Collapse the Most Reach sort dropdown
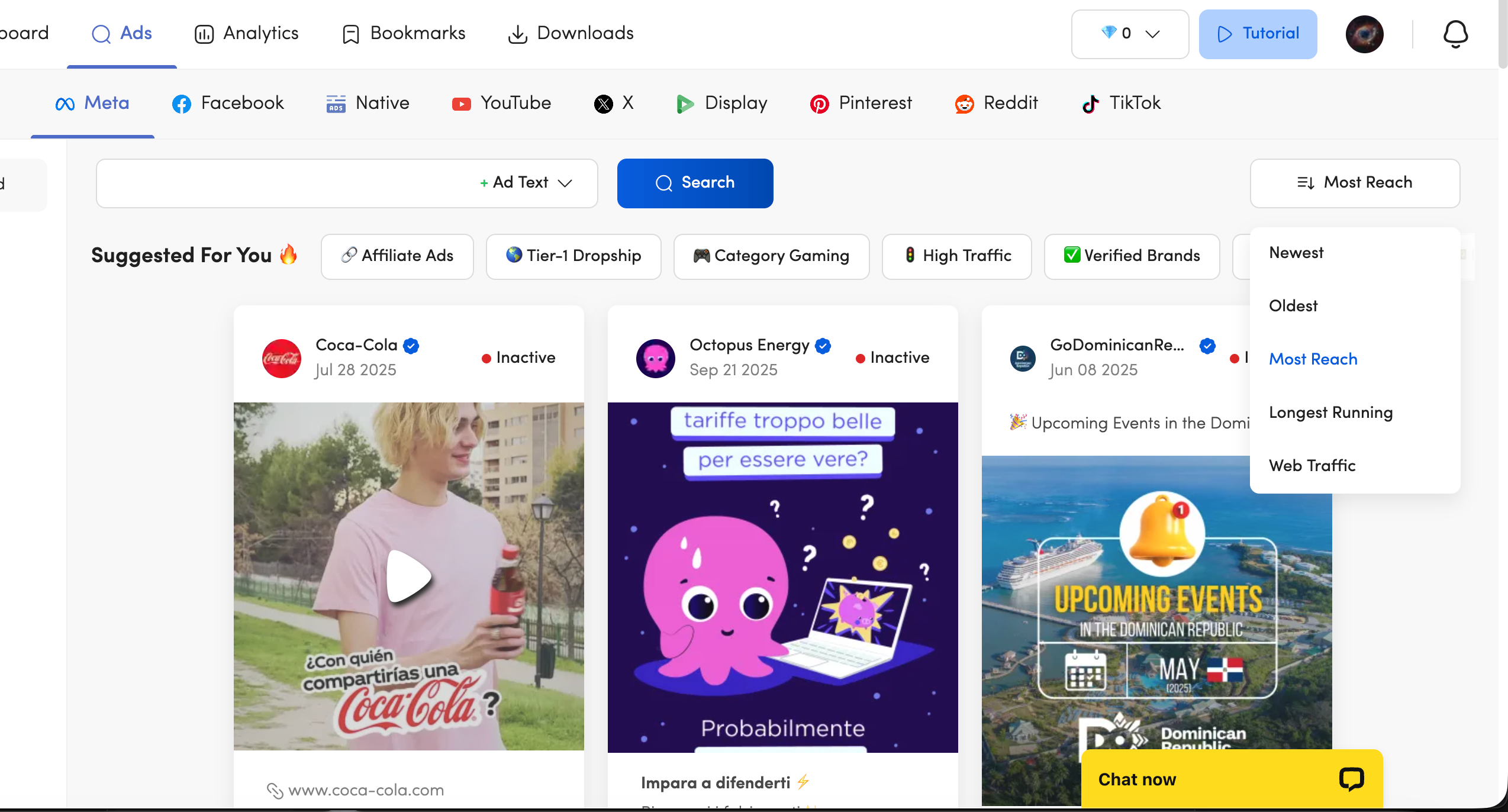 [1355, 183]
